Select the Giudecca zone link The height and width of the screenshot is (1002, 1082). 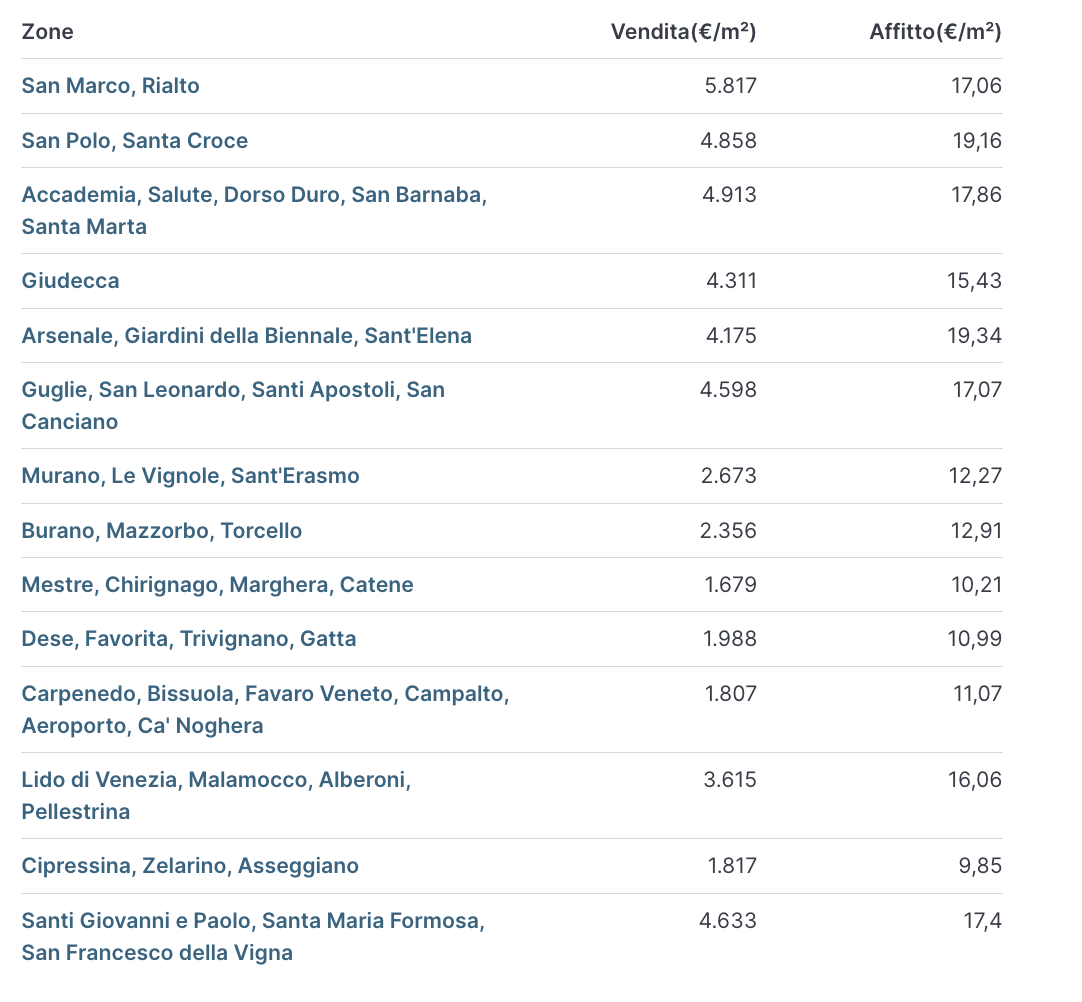(x=70, y=281)
